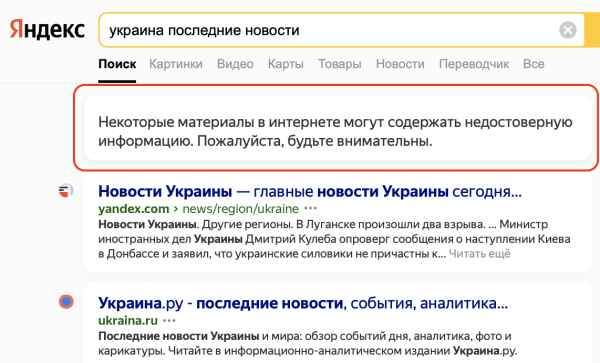The width and height of the screenshot is (600, 363).
Task: Open the Новости Украины result title
Action: [x=310, y=191]
